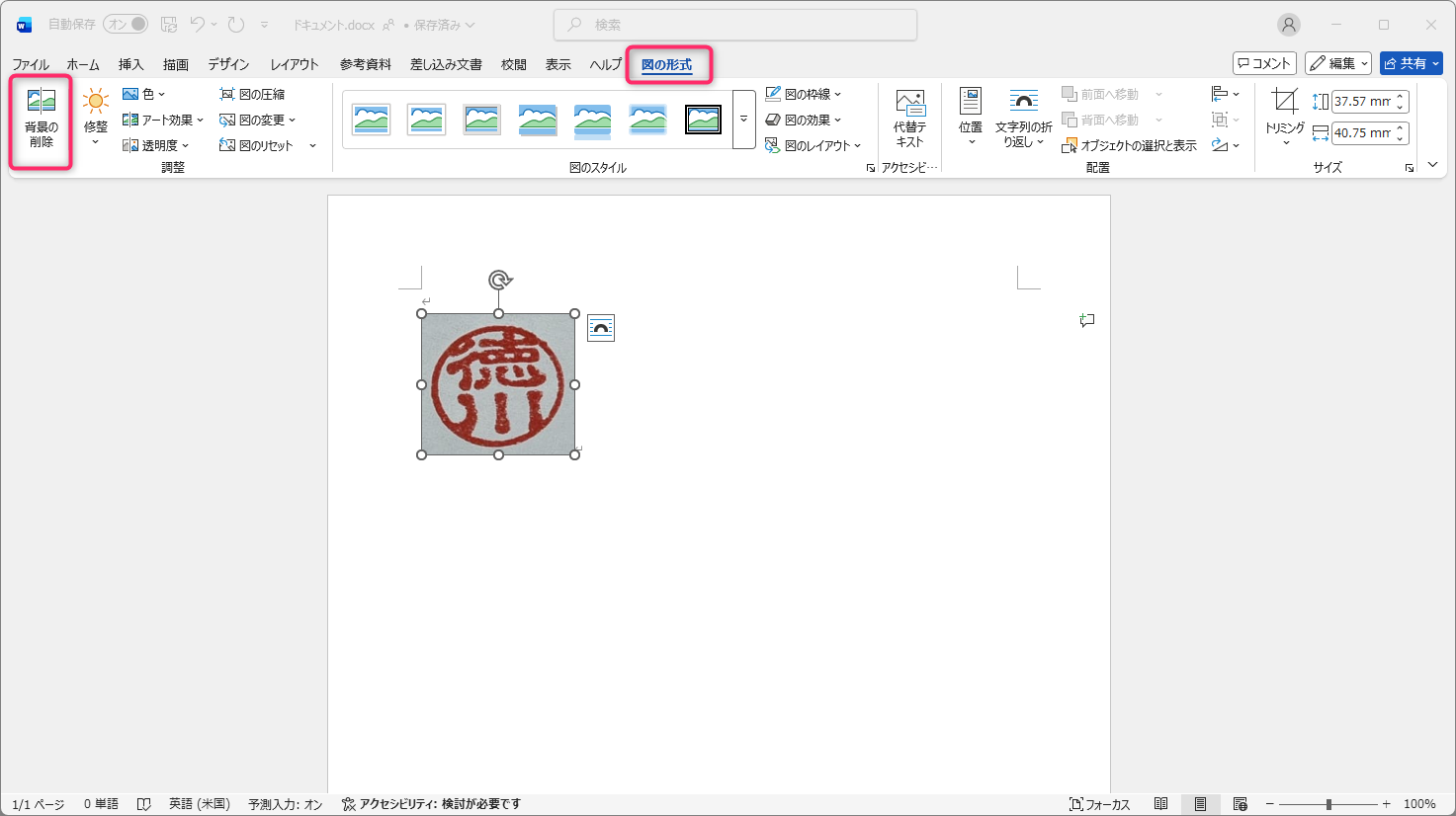Open the 挿入 ribbon tab
The image size is (1456, 816).
(130, 64)
